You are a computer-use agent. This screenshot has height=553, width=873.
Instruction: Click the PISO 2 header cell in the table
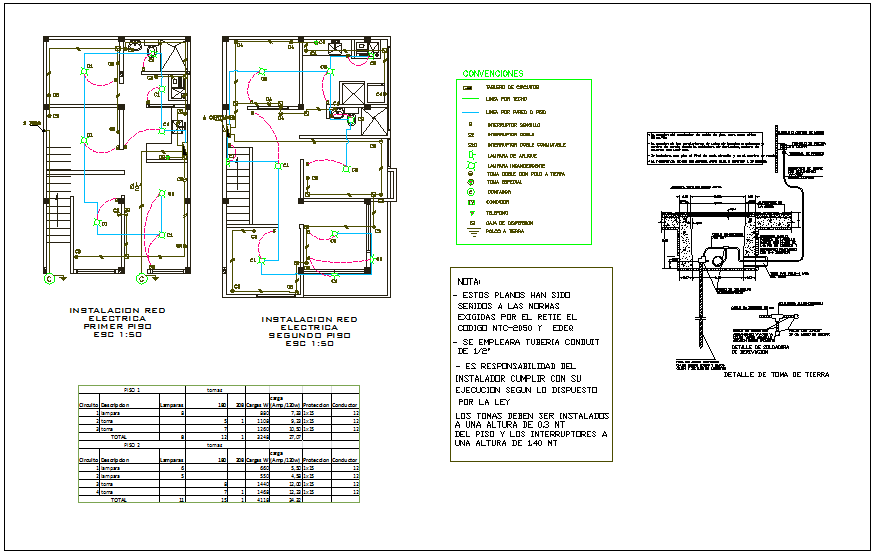(132, 445)
